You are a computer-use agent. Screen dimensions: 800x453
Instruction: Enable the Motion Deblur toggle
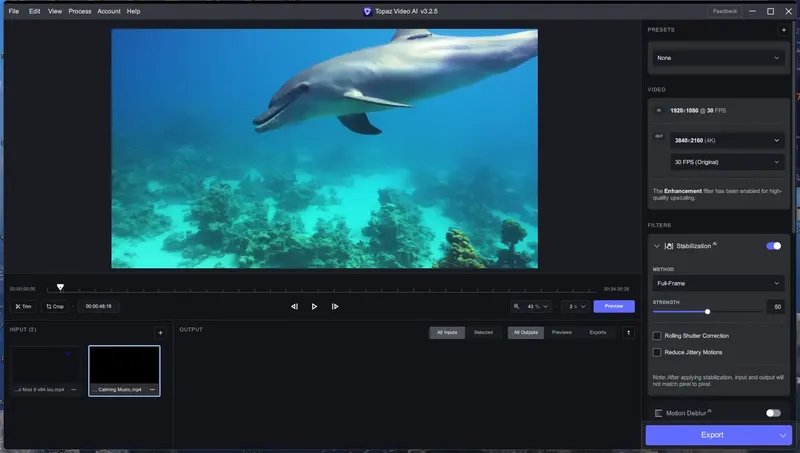click(x=773, y=413)
